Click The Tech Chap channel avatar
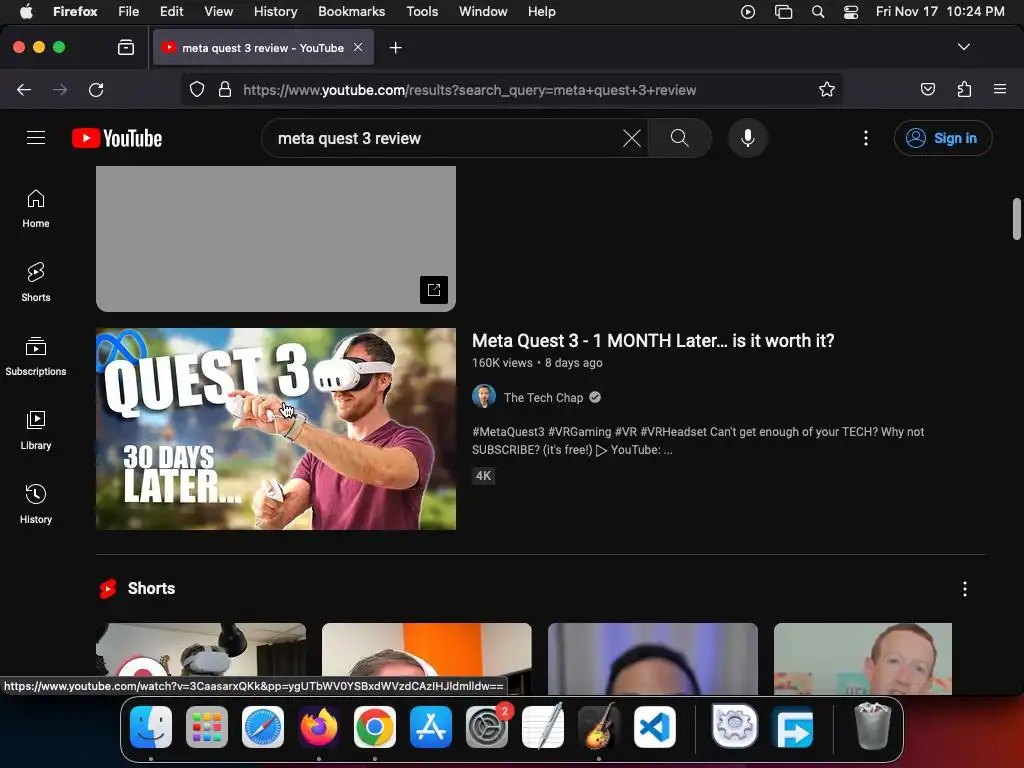This screenshot has width=1024, height=768. pyautogui.click(x=484, y=396)
